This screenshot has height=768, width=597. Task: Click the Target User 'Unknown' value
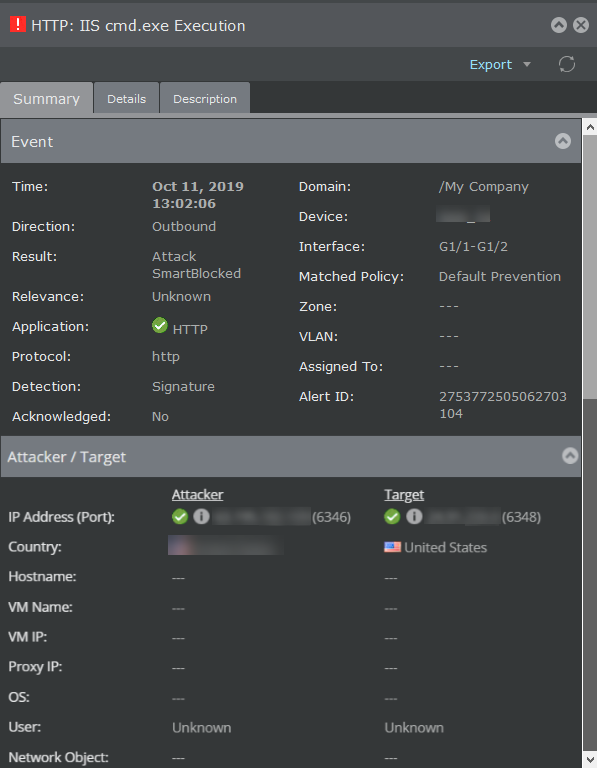(x=414, y=728)
